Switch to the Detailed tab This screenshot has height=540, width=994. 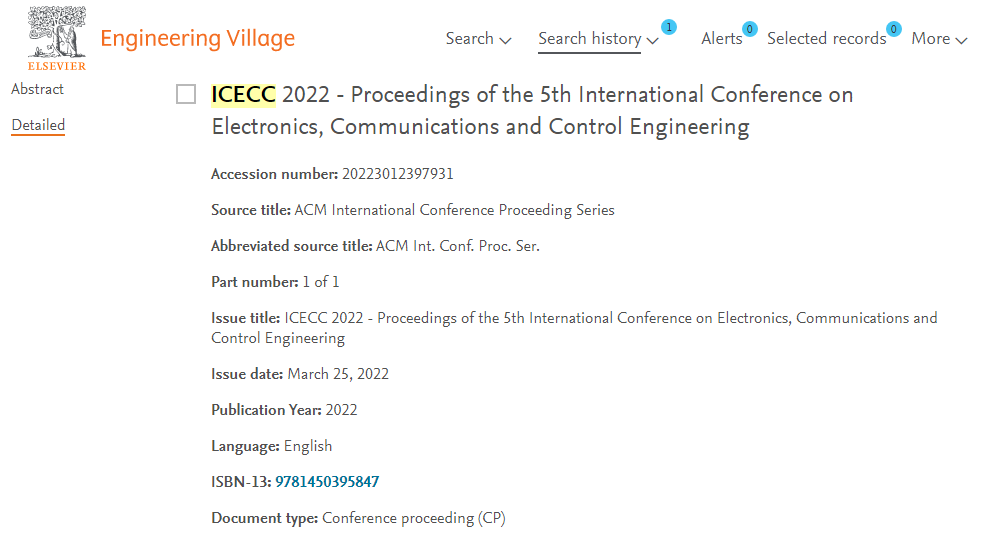tap(38, 125)
